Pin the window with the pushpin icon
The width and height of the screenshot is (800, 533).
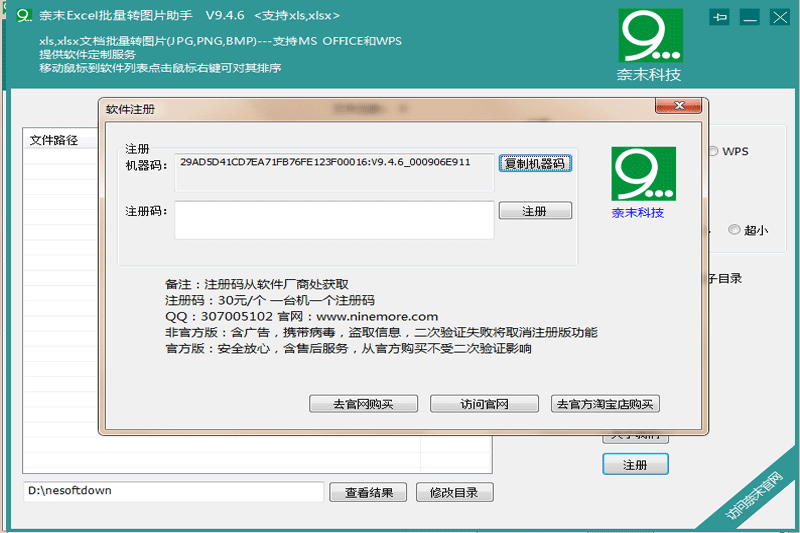tap(719, 17)
